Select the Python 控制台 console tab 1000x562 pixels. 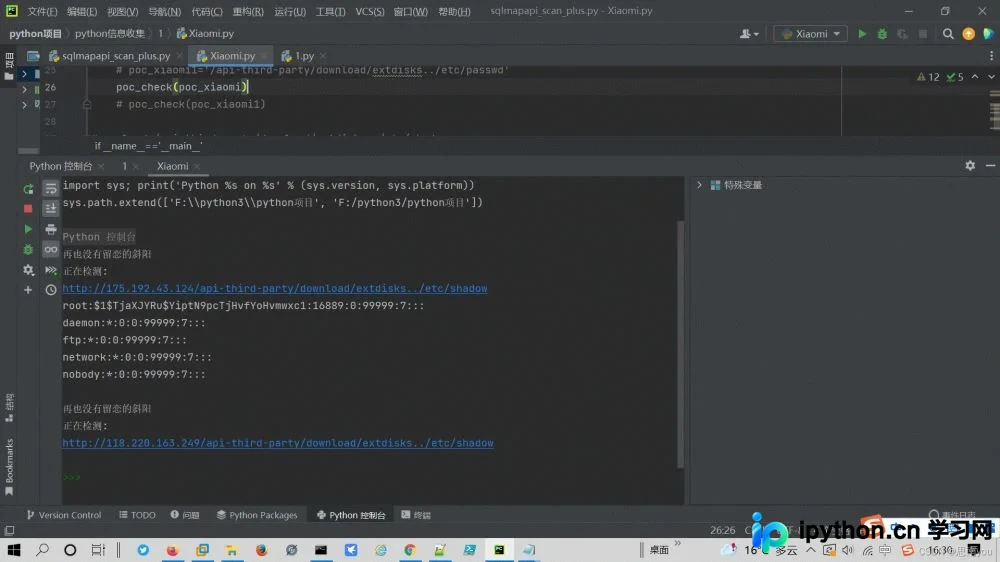tap(61, 166)
